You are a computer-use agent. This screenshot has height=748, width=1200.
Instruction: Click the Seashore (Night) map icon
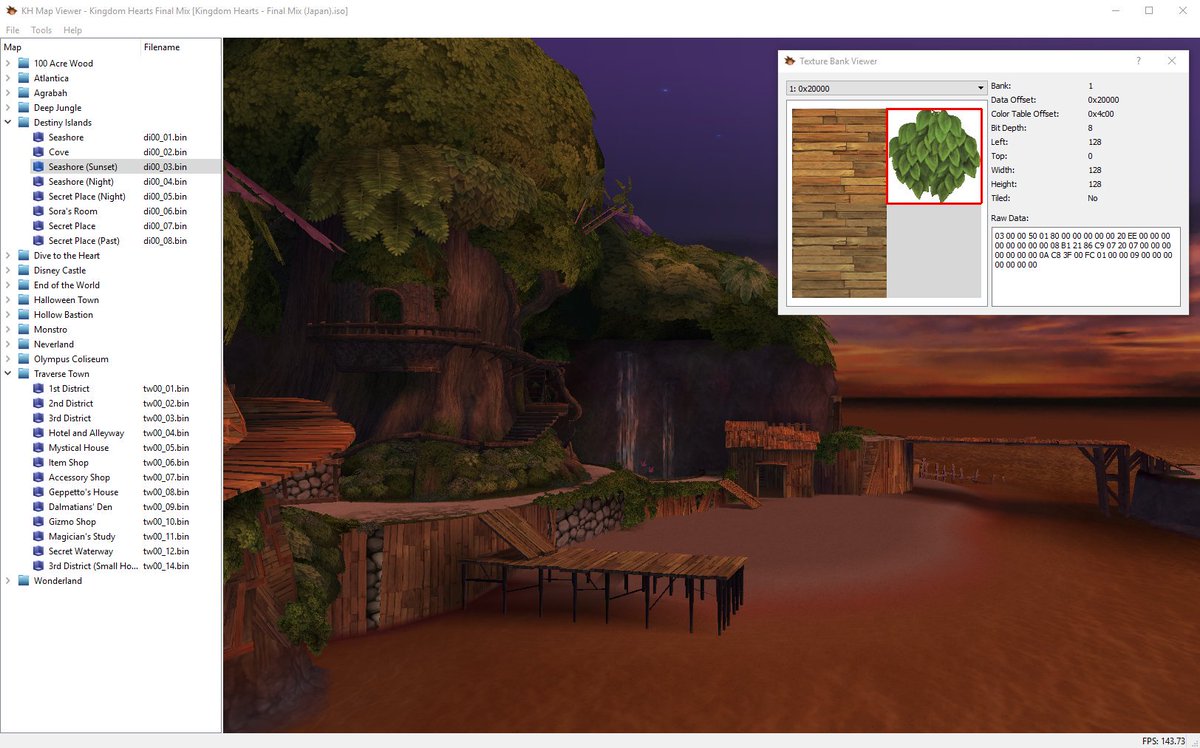38,181
